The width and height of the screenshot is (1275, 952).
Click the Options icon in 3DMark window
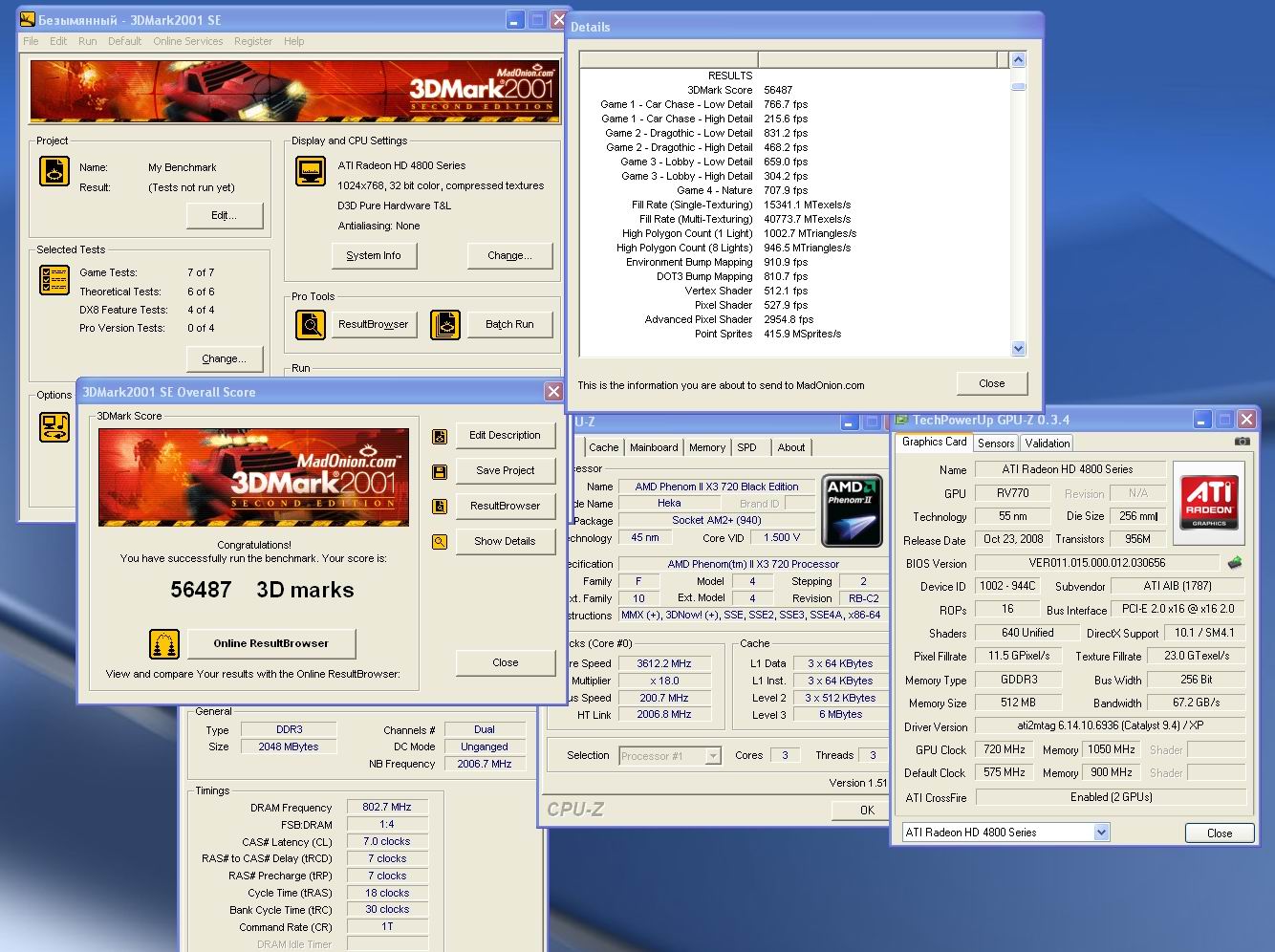tap(54, 426)
